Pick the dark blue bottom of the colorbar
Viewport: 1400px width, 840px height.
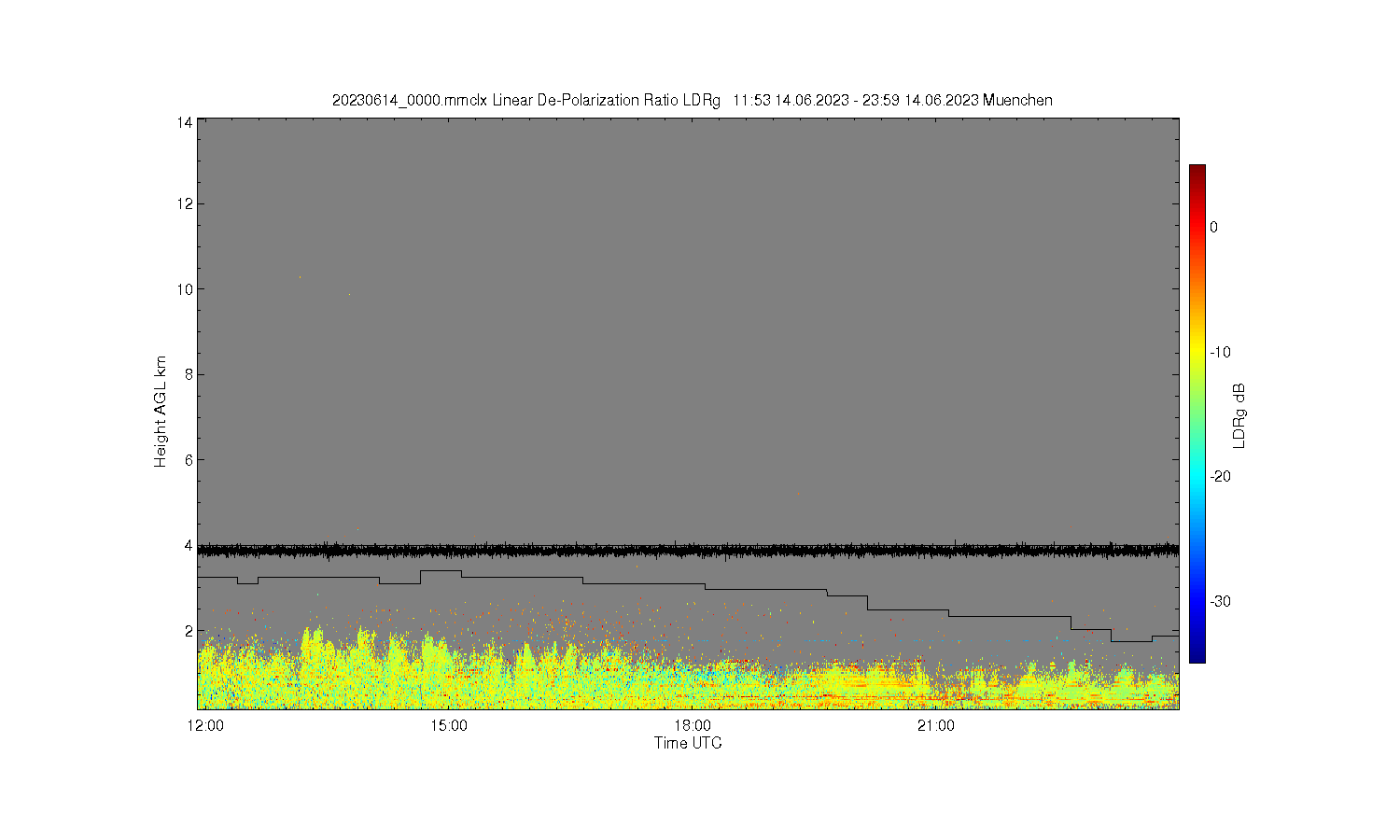[1197, 655]
